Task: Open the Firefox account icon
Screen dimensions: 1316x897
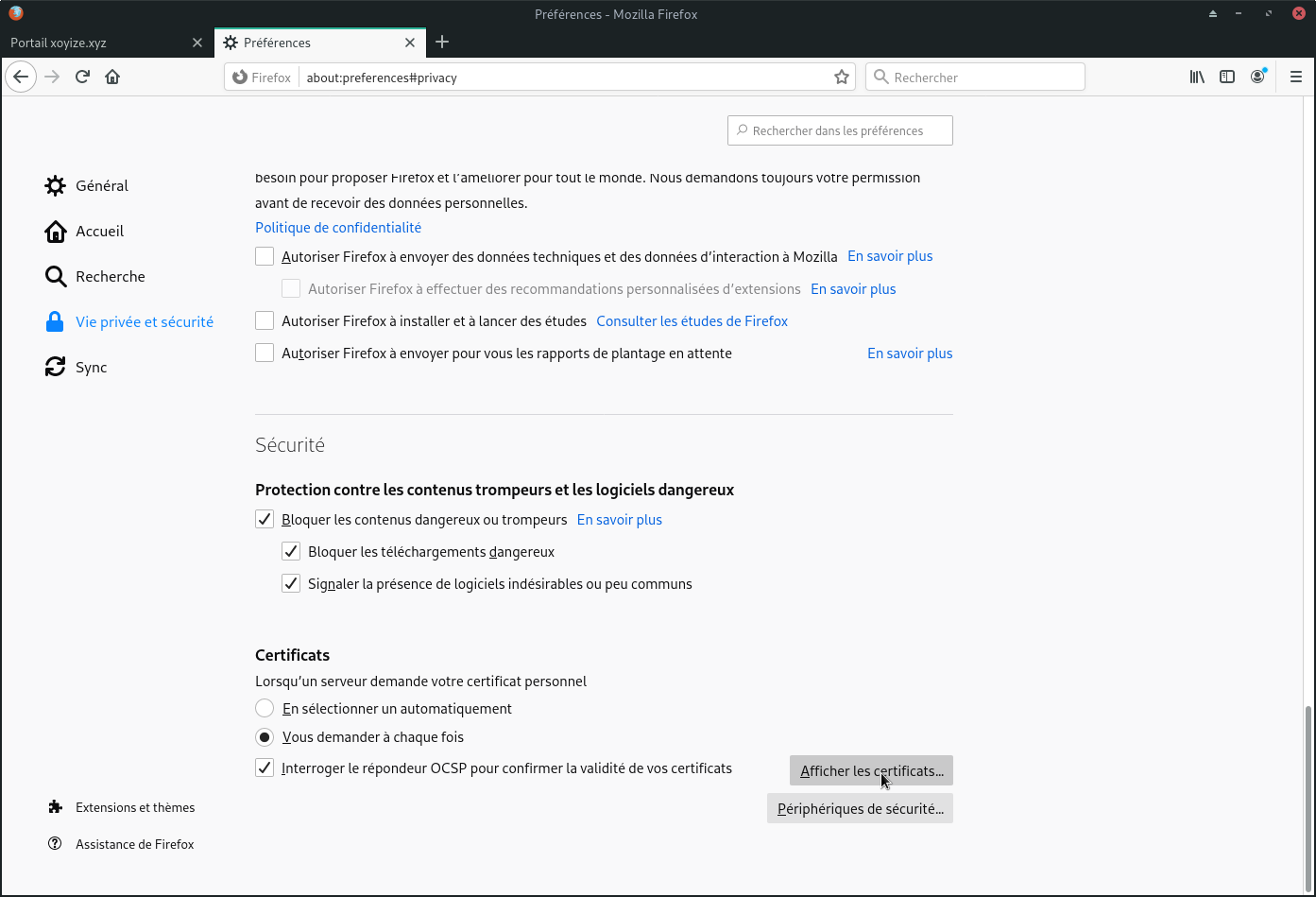Action: 1257,77
